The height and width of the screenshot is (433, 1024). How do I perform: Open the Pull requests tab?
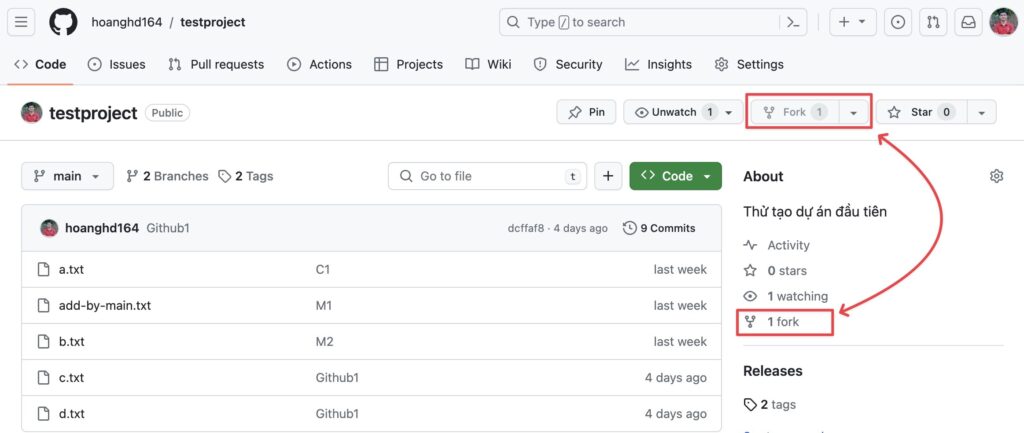pos(216,64)
